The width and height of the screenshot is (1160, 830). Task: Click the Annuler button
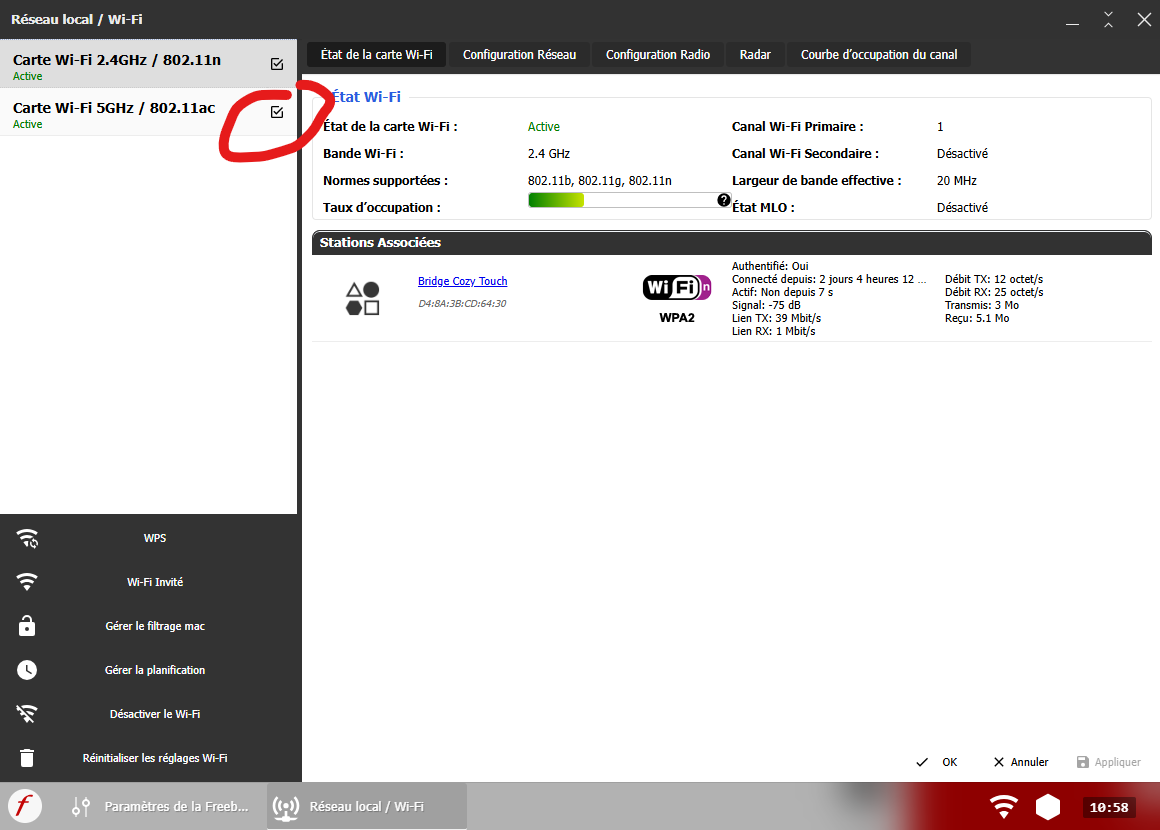(1020, 762)
